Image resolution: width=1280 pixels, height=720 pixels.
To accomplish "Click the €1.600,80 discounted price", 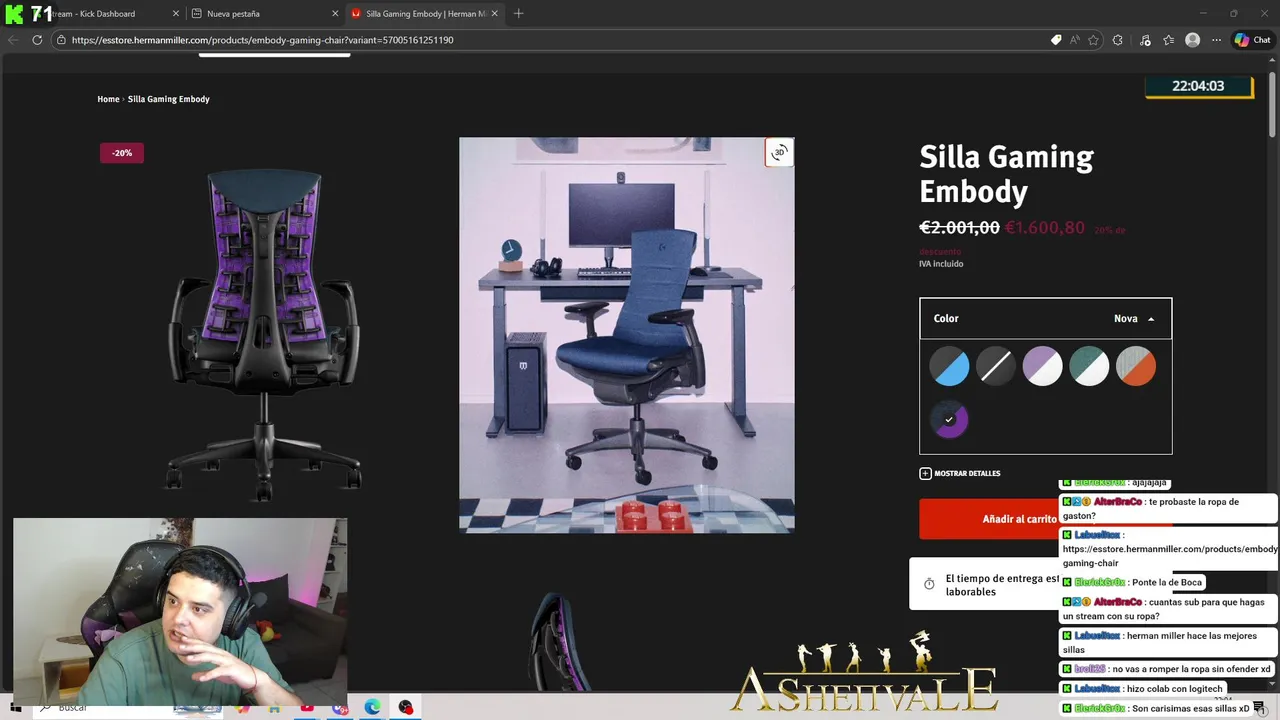I will click(x=1044, y=228).
